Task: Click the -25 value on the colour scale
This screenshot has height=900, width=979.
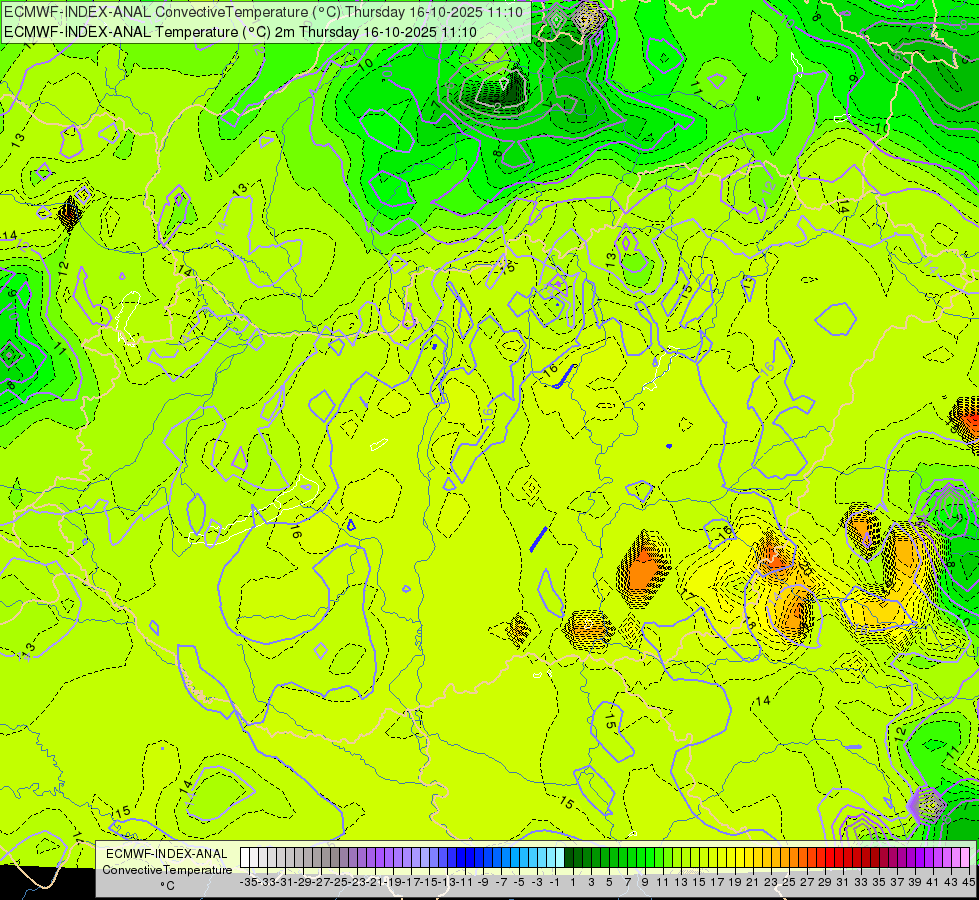Action: coord(339,882)
